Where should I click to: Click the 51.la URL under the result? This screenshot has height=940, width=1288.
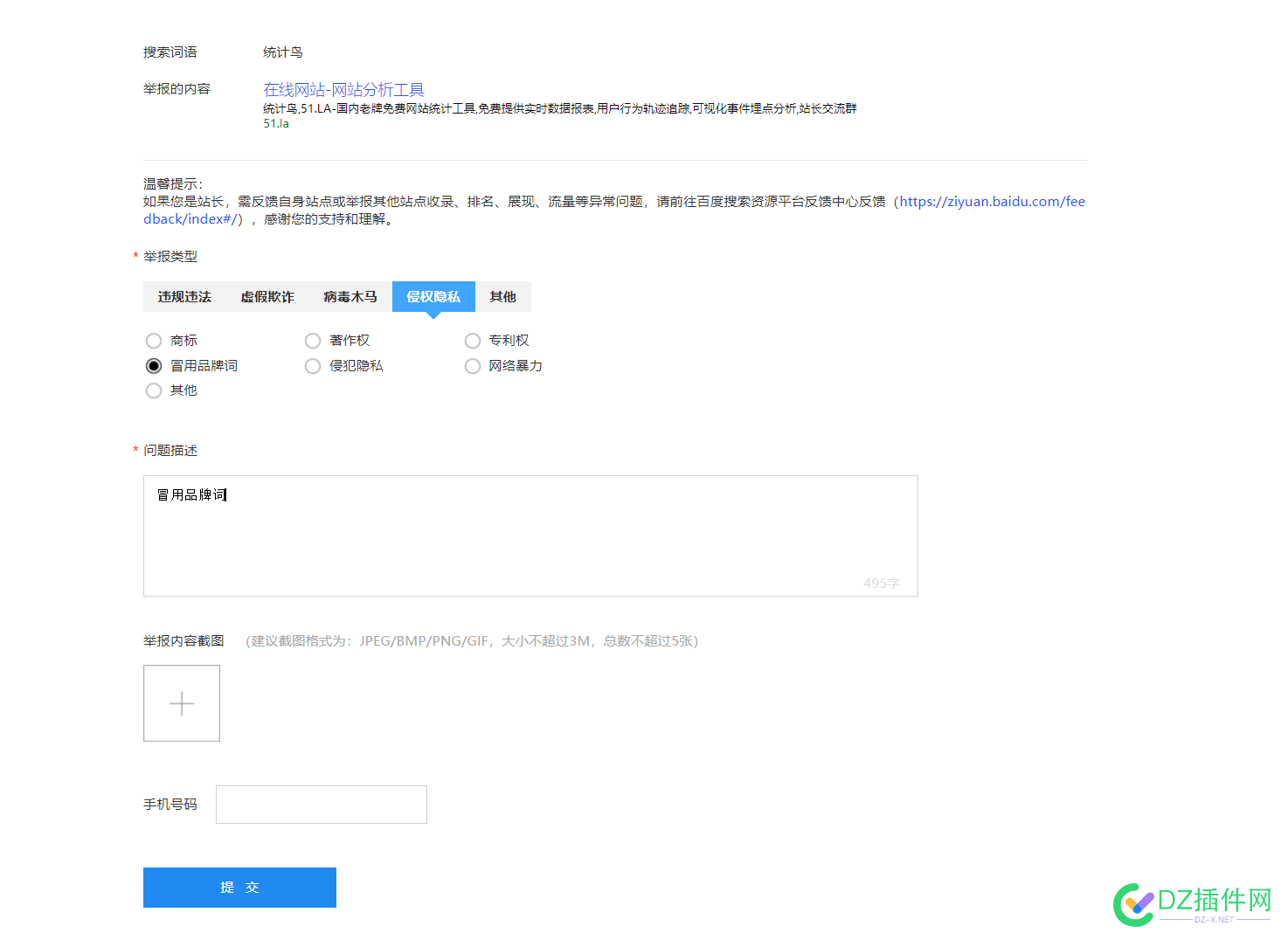276,124
